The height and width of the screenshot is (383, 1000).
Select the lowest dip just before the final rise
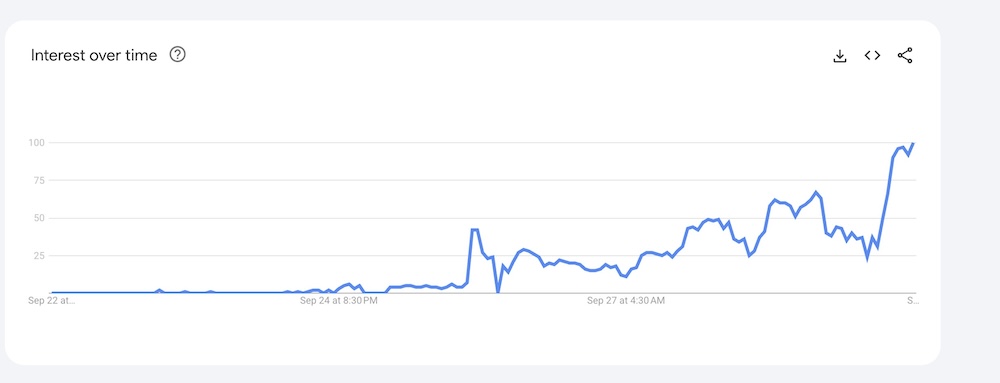point(867,257)
